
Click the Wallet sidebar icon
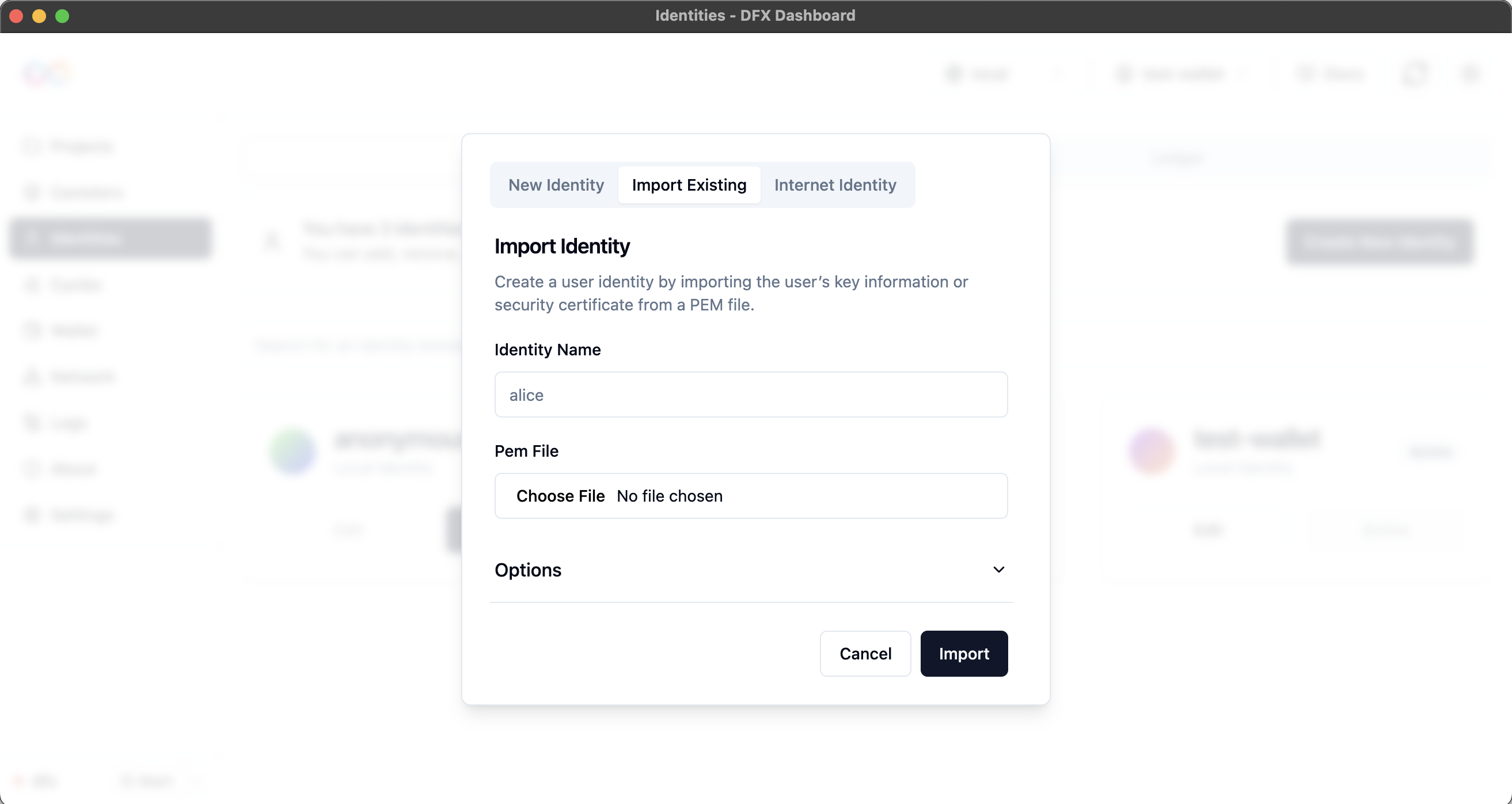(32, 330)
